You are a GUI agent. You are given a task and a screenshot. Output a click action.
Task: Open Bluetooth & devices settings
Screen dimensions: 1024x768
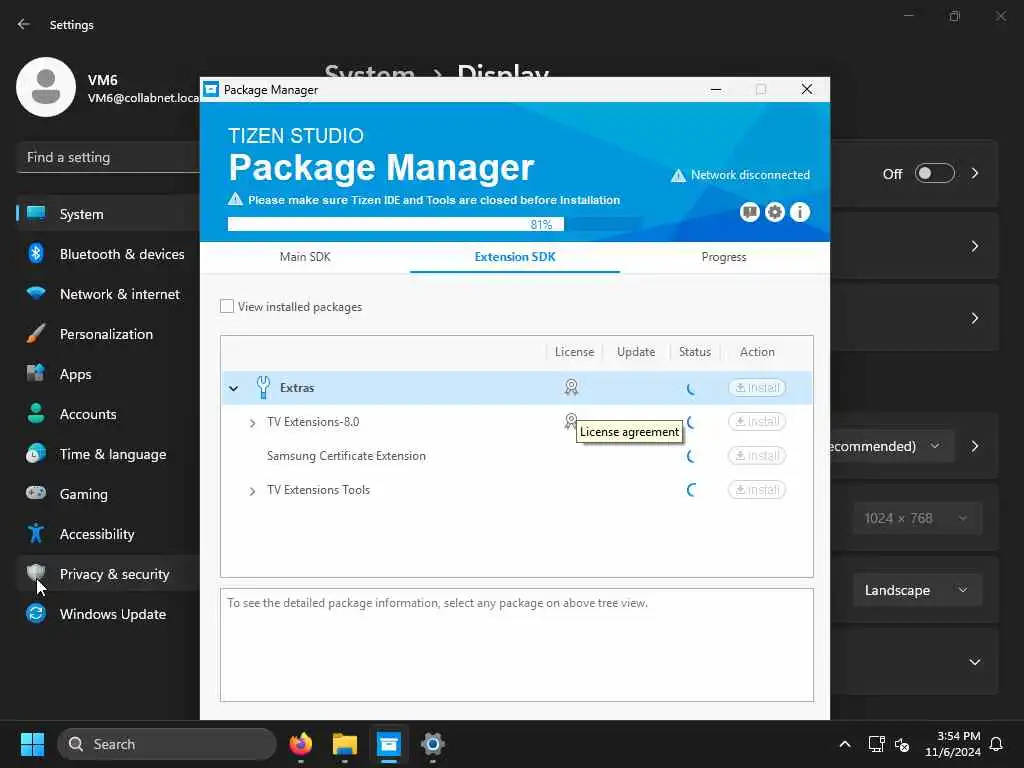pyautogui.click(x=108, y=254)
